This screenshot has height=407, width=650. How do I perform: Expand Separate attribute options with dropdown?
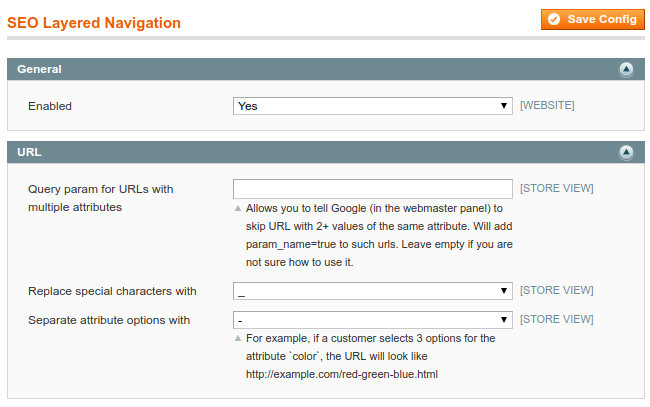(373, 320)
